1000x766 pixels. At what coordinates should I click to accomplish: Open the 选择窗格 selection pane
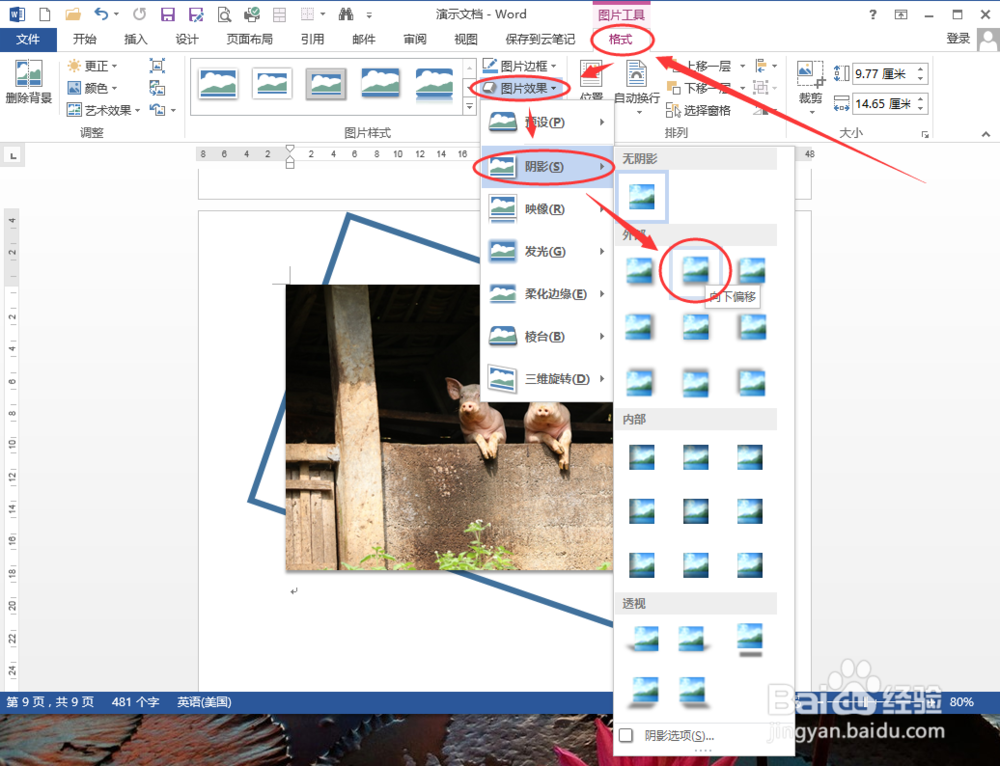698,110
